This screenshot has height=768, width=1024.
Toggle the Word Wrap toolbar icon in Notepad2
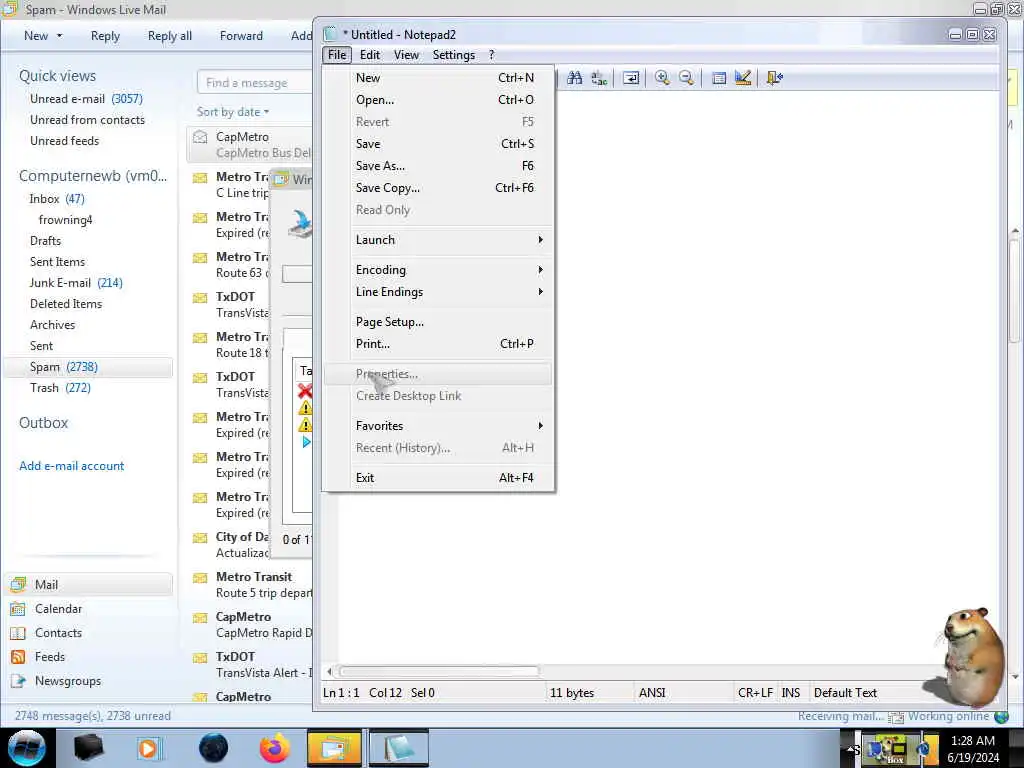tap(631, 78)
